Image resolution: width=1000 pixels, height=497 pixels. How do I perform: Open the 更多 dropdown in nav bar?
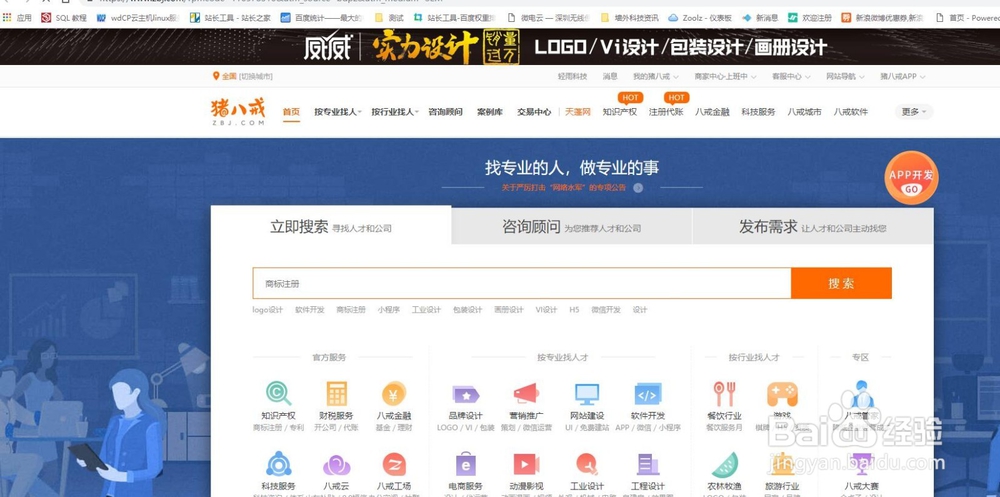(914, 112)
